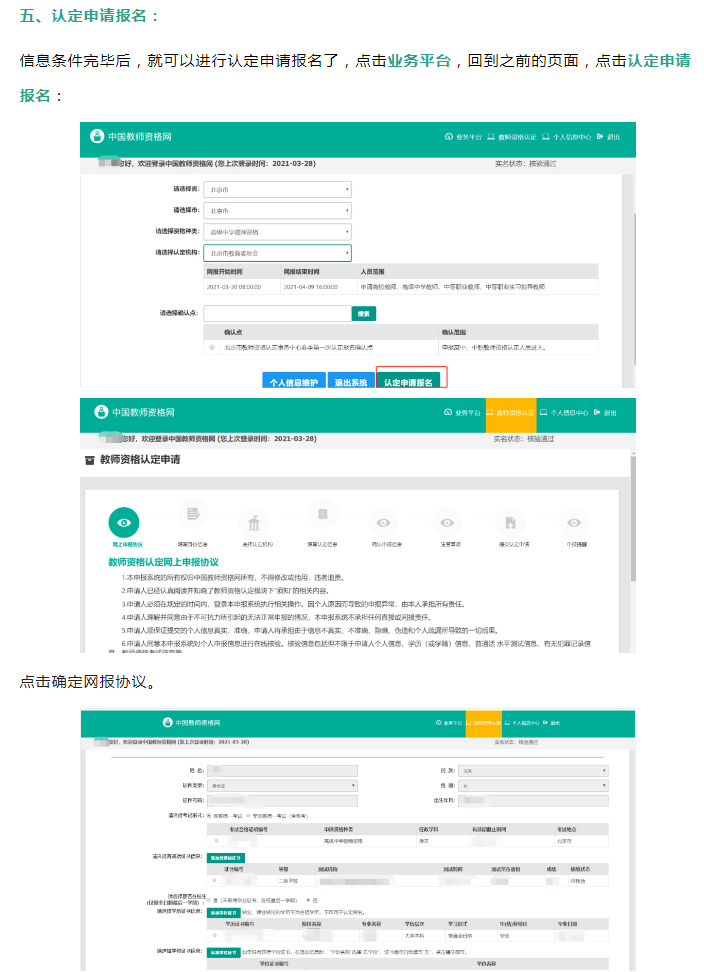704x972 pixels.
Task: Click the 填写认定信息 step icon
Action: click(323, 514)
